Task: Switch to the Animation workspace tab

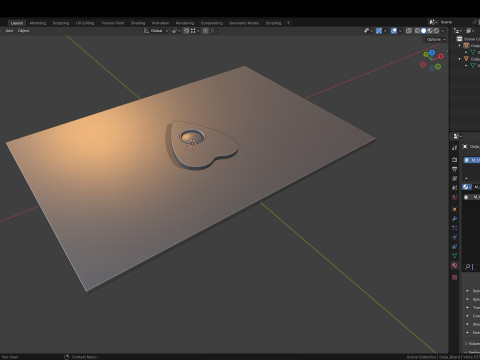Action: [x=160, y=23]
